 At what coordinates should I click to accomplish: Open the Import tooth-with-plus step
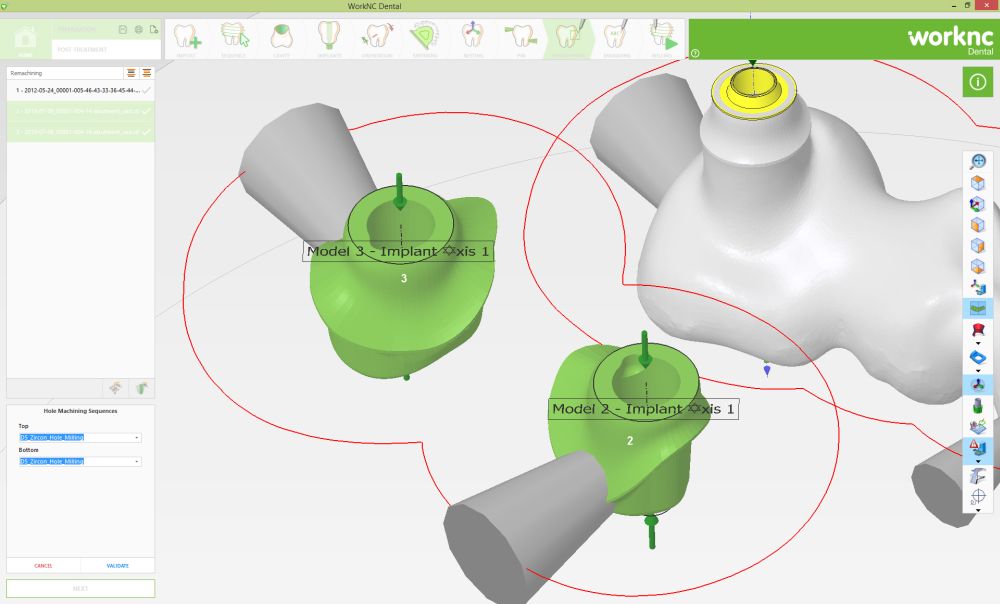tap(186, 37)
